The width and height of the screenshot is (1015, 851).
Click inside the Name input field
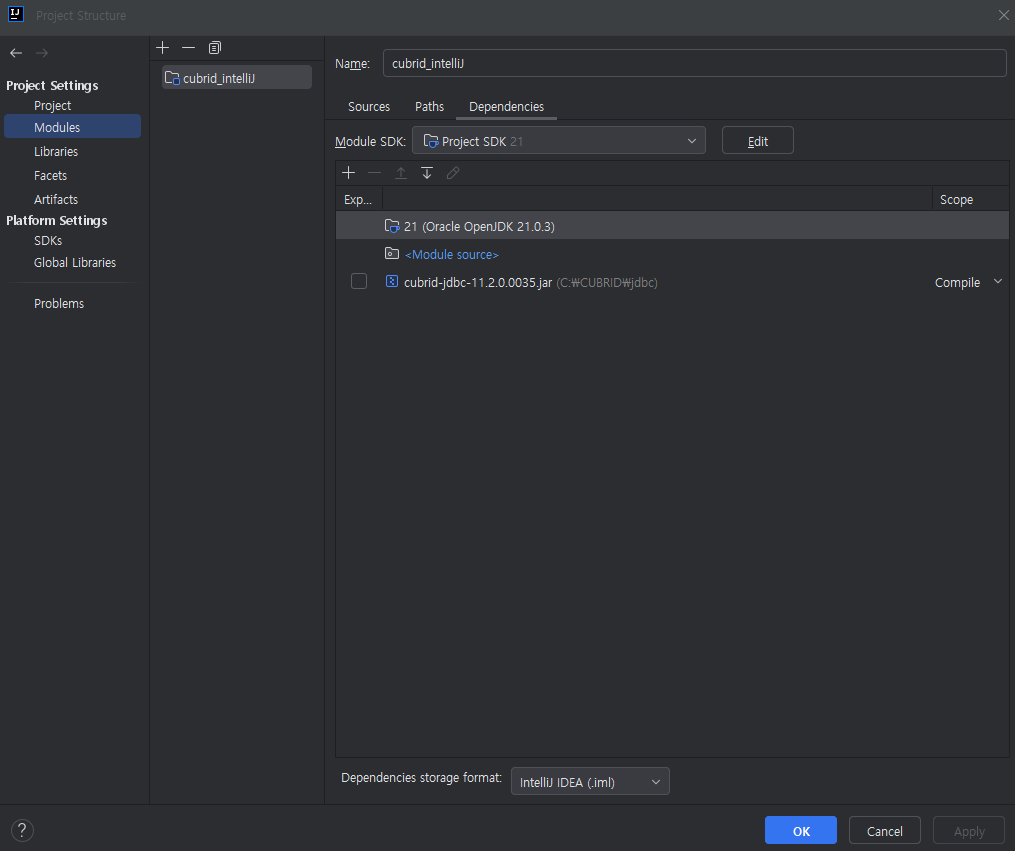(694, 63)
